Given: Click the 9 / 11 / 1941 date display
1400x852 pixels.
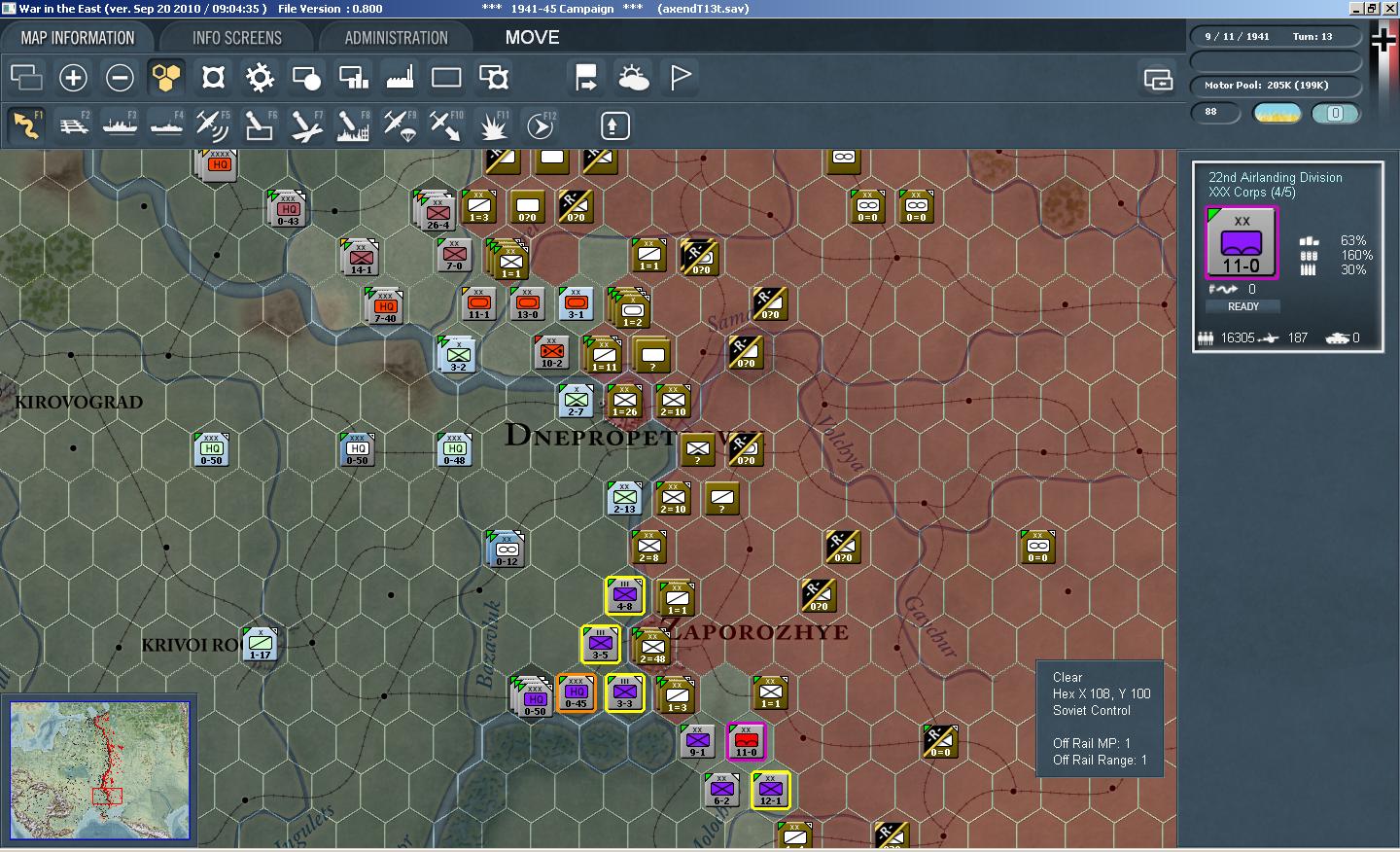Looking at the screenshot, I should point(1237,36).
